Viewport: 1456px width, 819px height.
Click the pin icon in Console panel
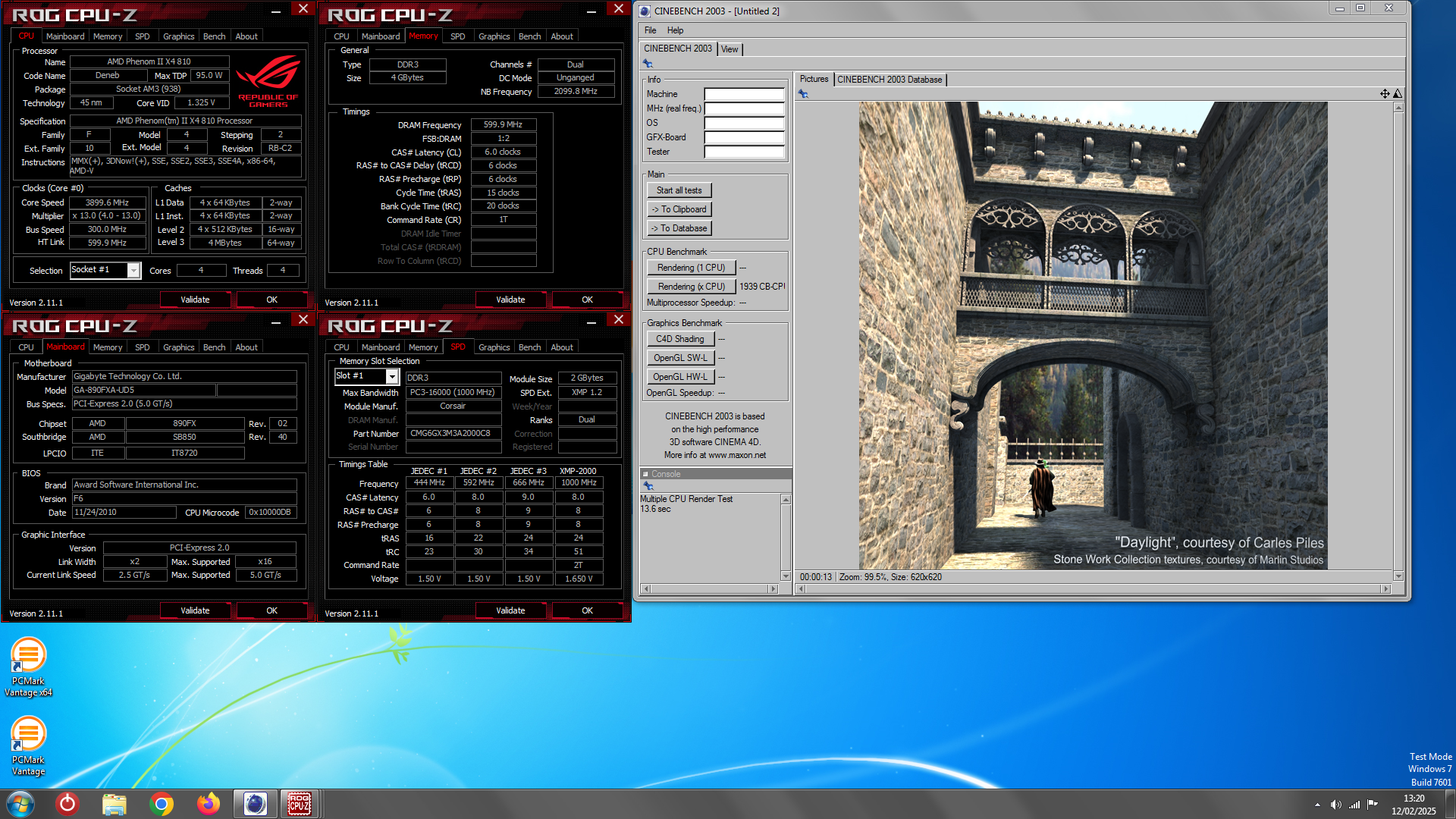[x=648, y=485]
